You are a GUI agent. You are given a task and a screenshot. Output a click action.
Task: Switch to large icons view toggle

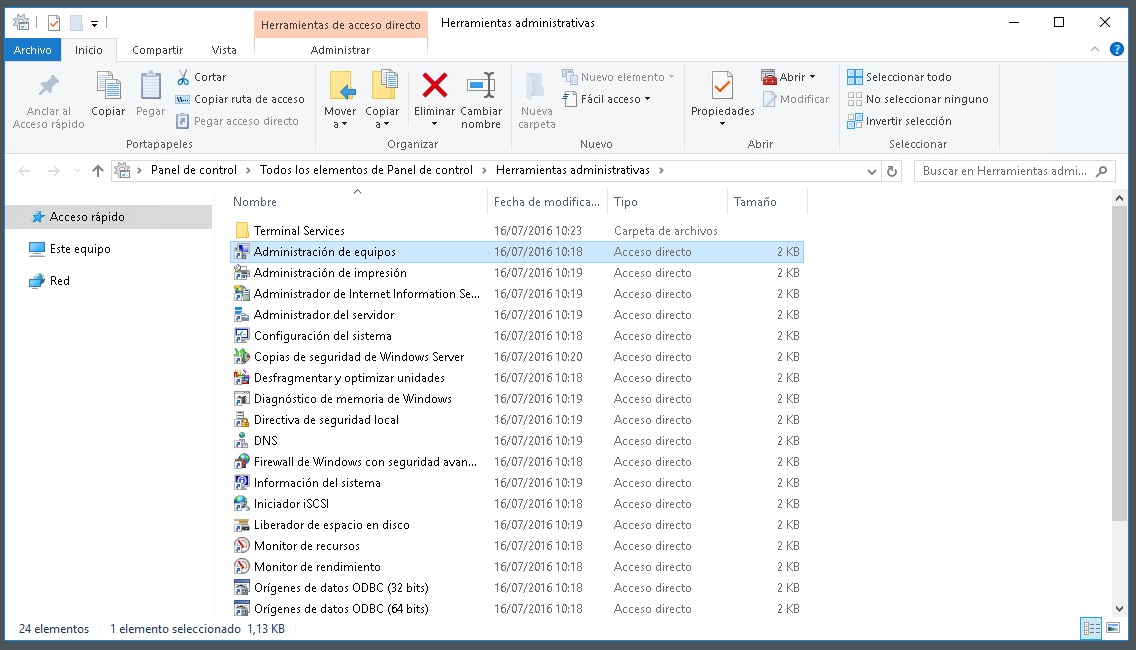coord(1113,629)
